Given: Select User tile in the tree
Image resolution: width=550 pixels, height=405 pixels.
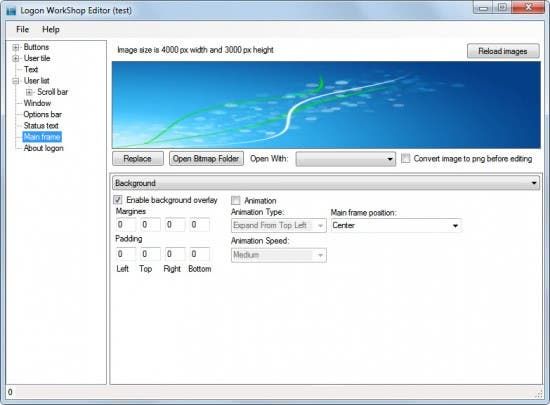Looking at the screenshot, I should tap(37, 58).
